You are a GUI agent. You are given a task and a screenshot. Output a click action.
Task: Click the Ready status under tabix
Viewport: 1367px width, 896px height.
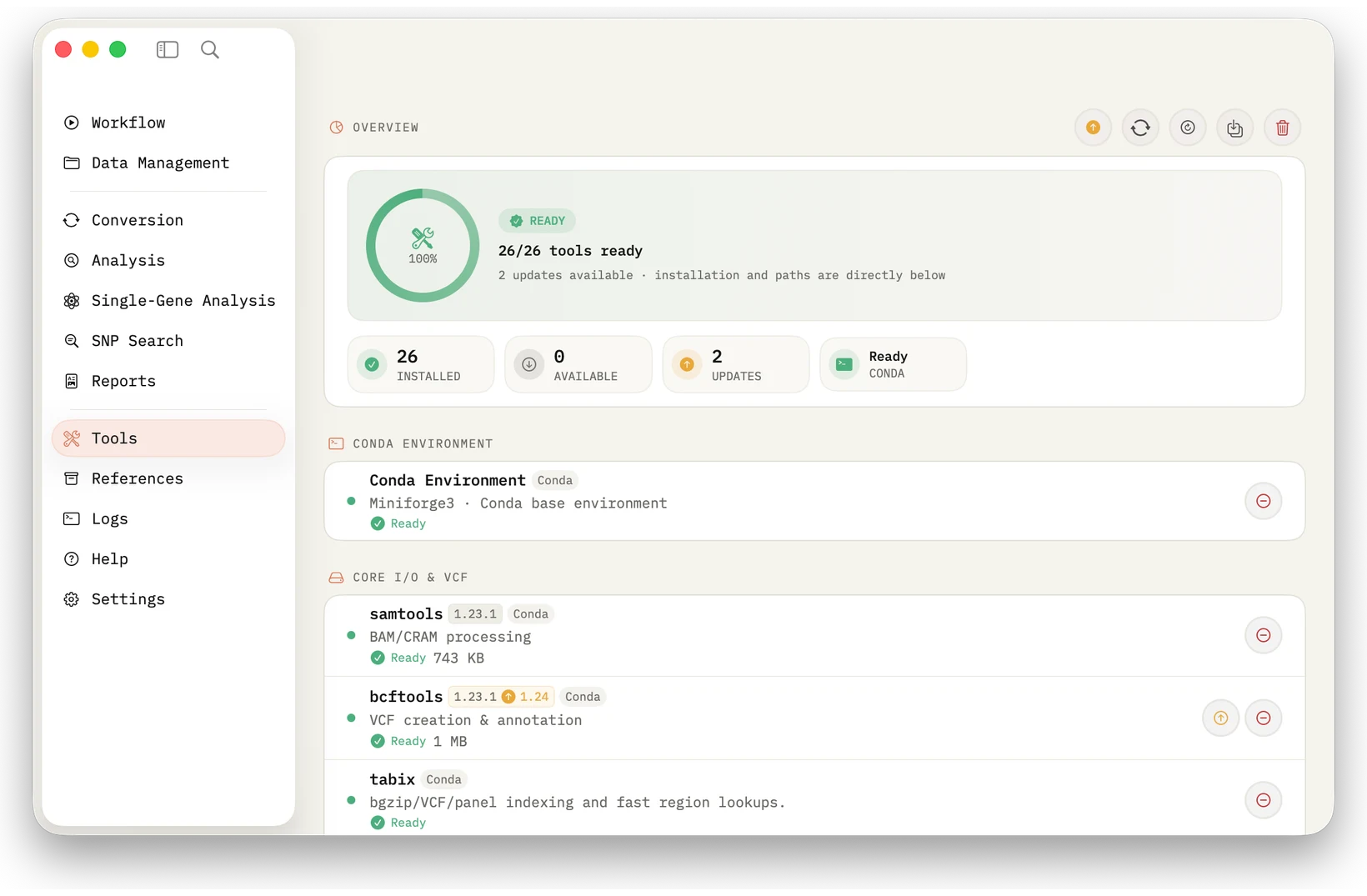pyautogui.click(x=398, y=823)
